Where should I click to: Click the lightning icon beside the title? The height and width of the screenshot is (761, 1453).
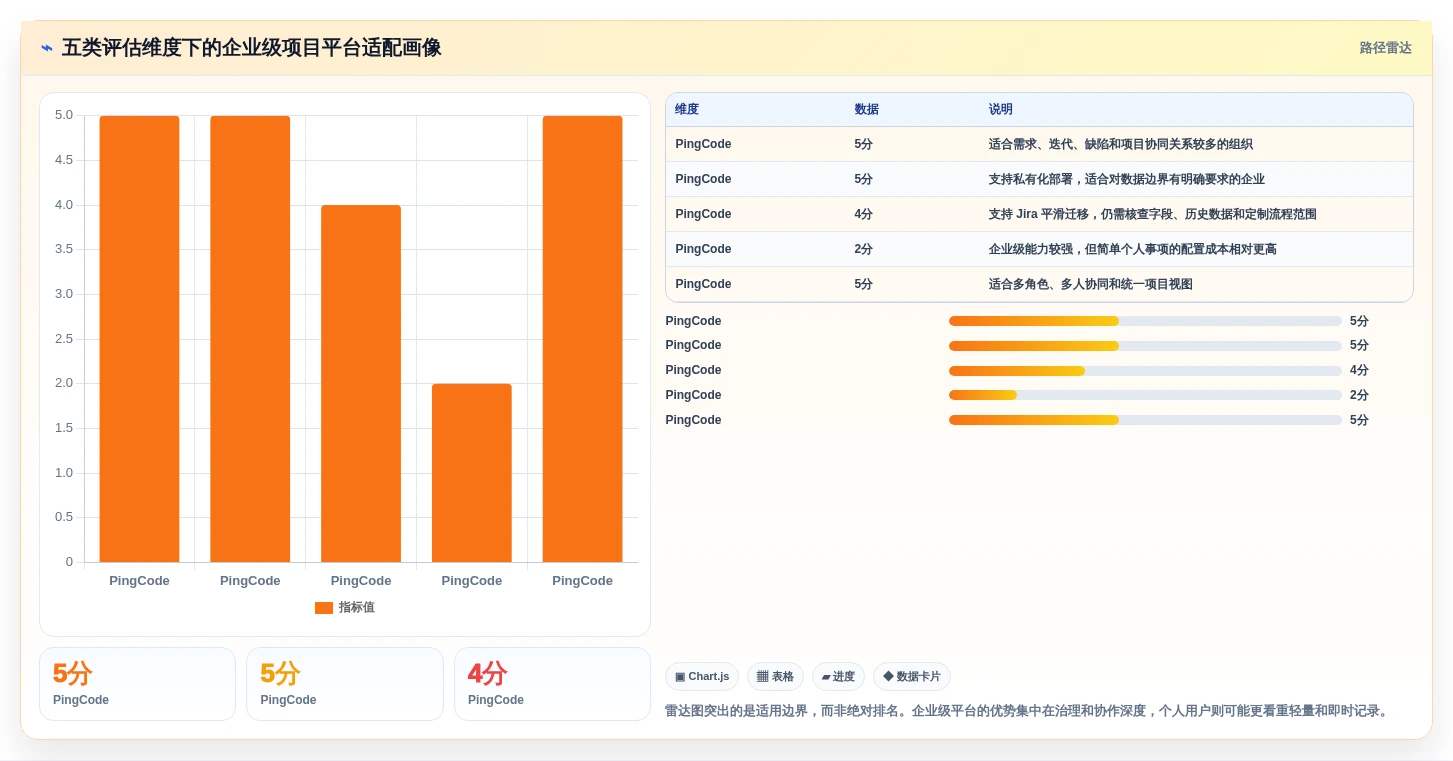coord(47,48)
